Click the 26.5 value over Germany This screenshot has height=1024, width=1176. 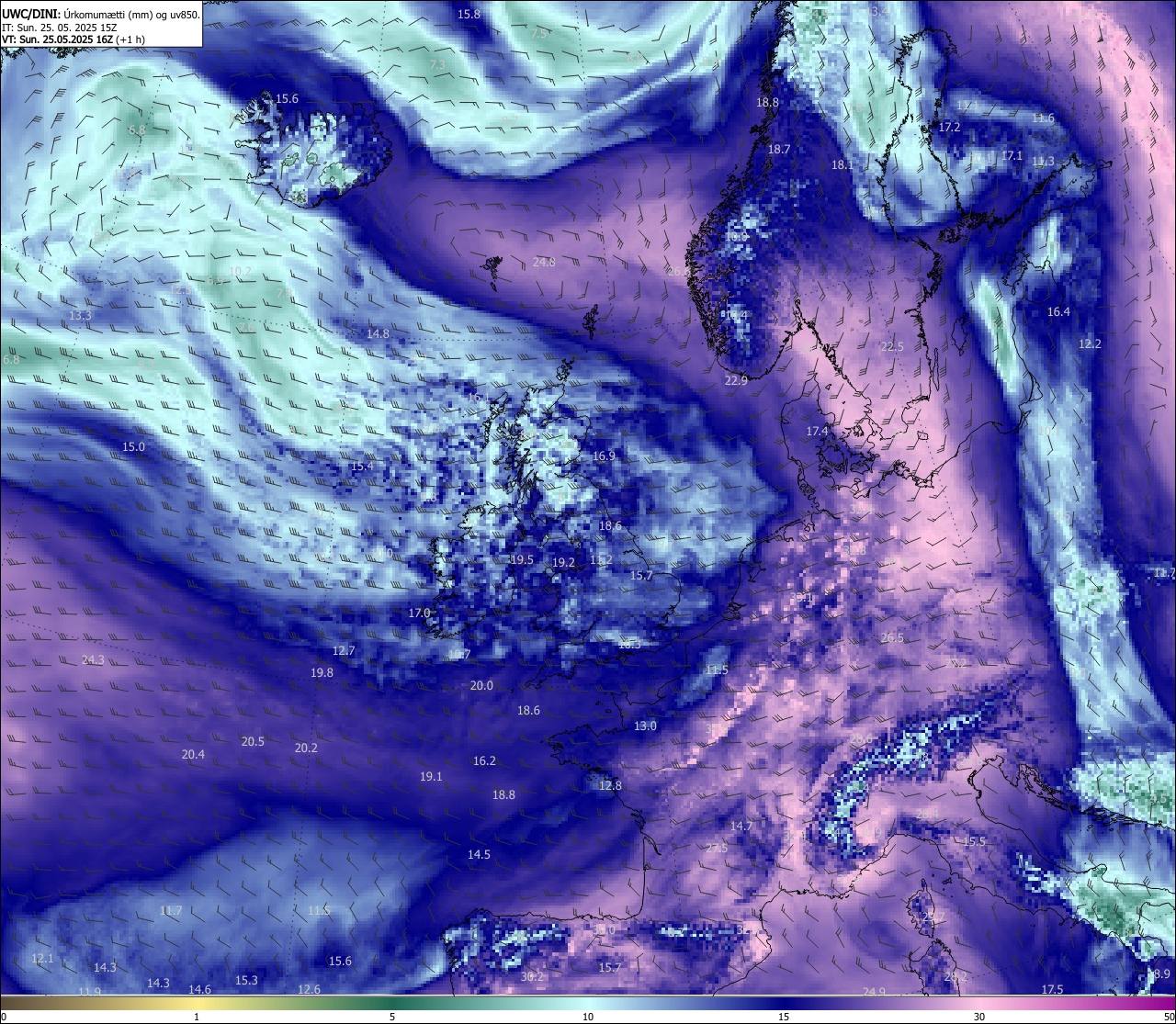[892, 637]
